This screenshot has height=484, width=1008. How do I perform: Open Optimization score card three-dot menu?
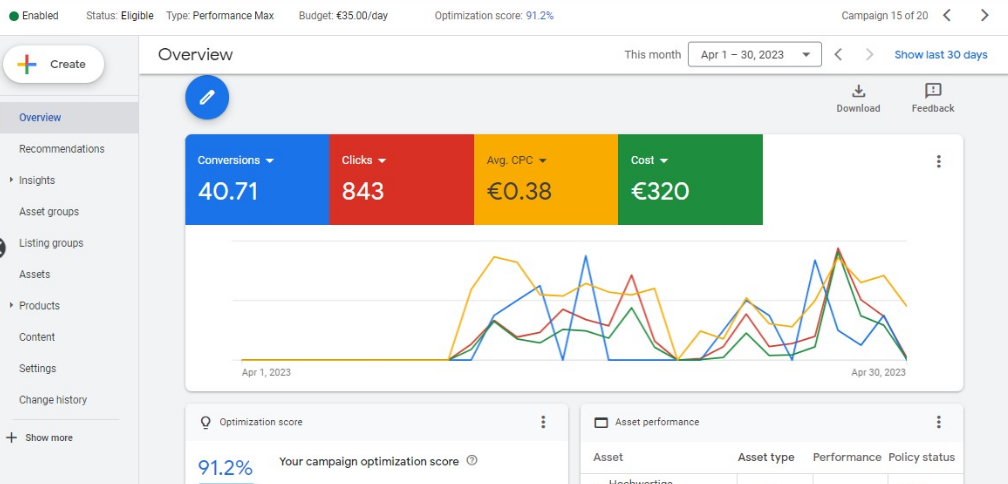tap(543, 422)
